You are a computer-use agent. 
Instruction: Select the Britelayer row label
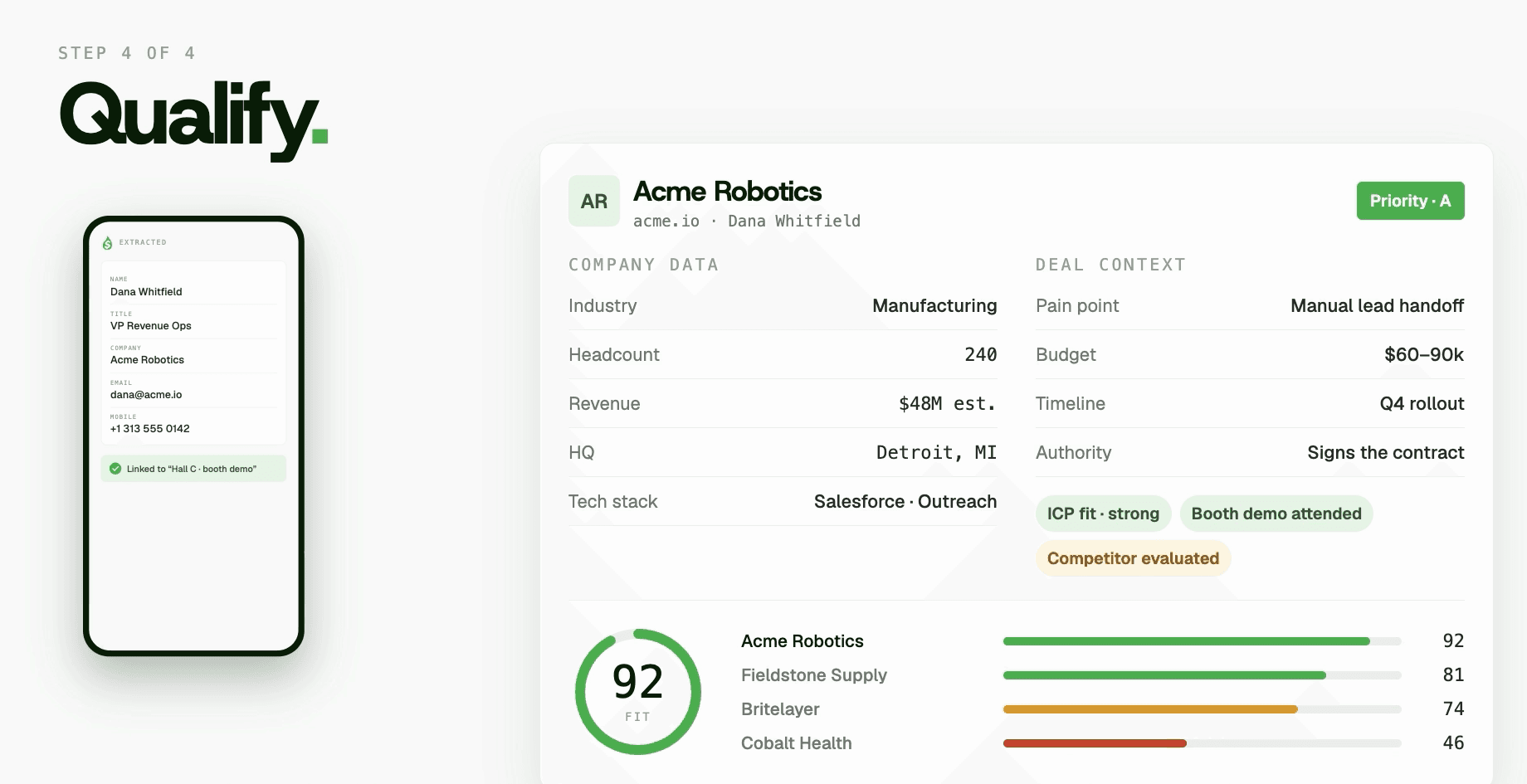pyautogui.click(x=780, y=709)
